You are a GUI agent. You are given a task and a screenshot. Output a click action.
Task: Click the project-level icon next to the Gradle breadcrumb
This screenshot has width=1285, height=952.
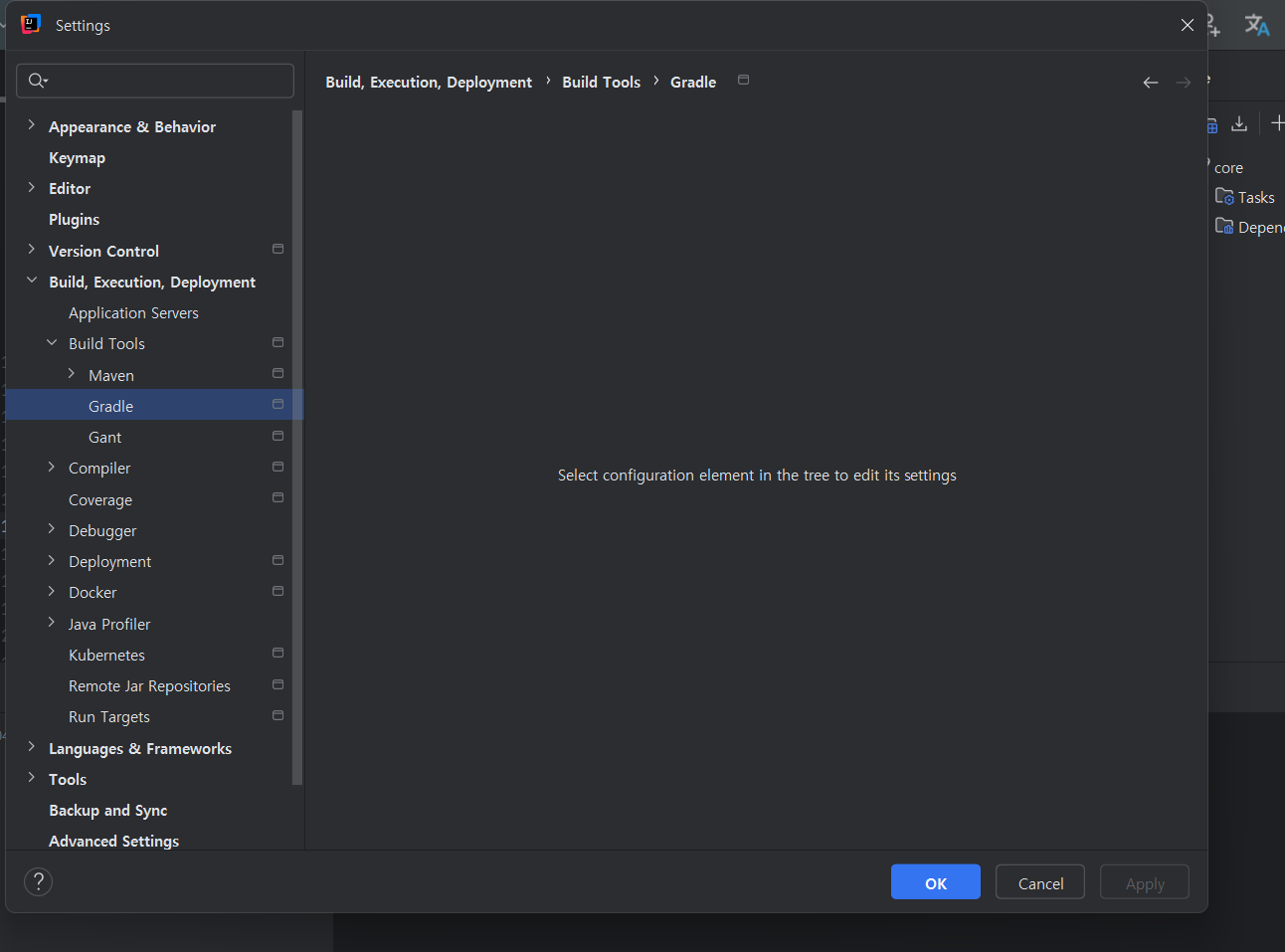coord(744,80)
